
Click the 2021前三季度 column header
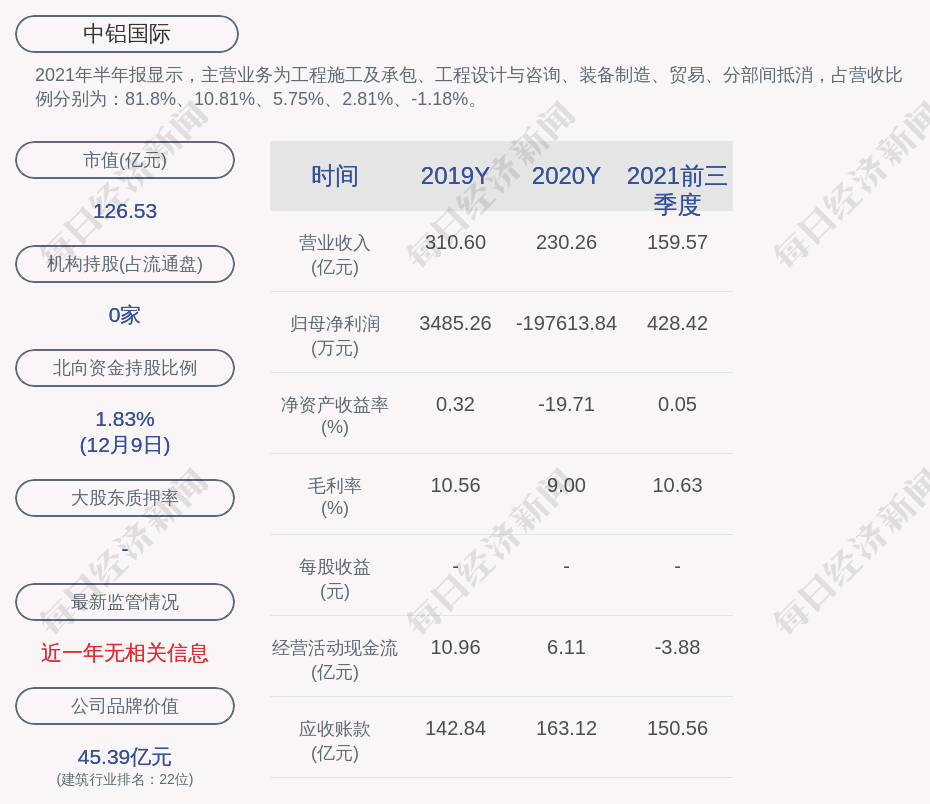pyautogui.click(x=677, y=190)
